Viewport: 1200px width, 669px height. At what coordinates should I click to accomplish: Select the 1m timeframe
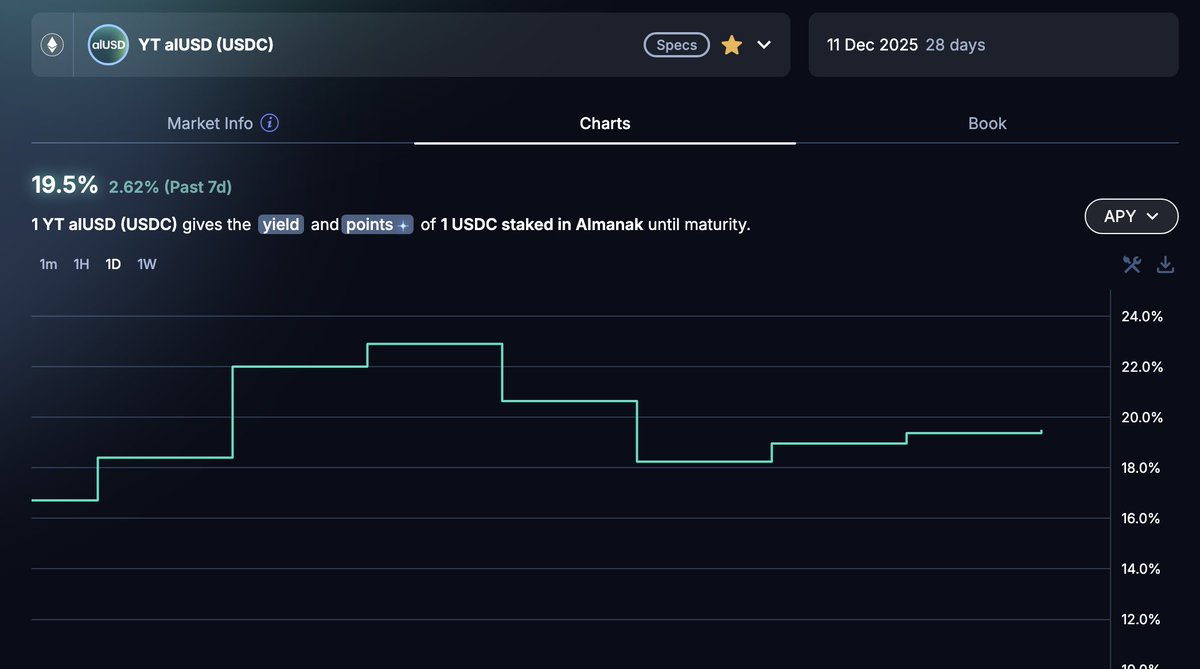48,264
